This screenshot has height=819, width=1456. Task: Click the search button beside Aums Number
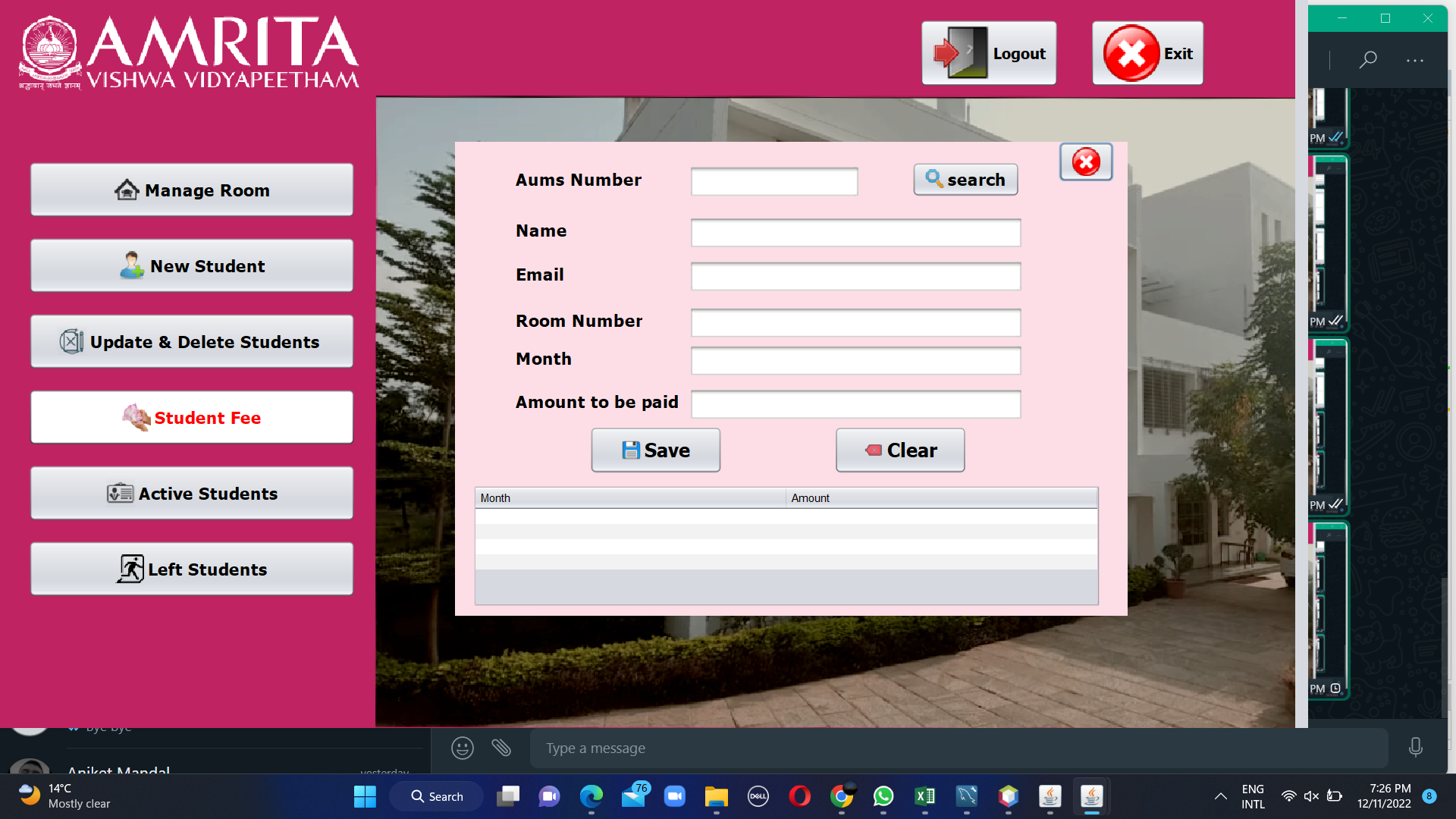click(x=965, y=180)
